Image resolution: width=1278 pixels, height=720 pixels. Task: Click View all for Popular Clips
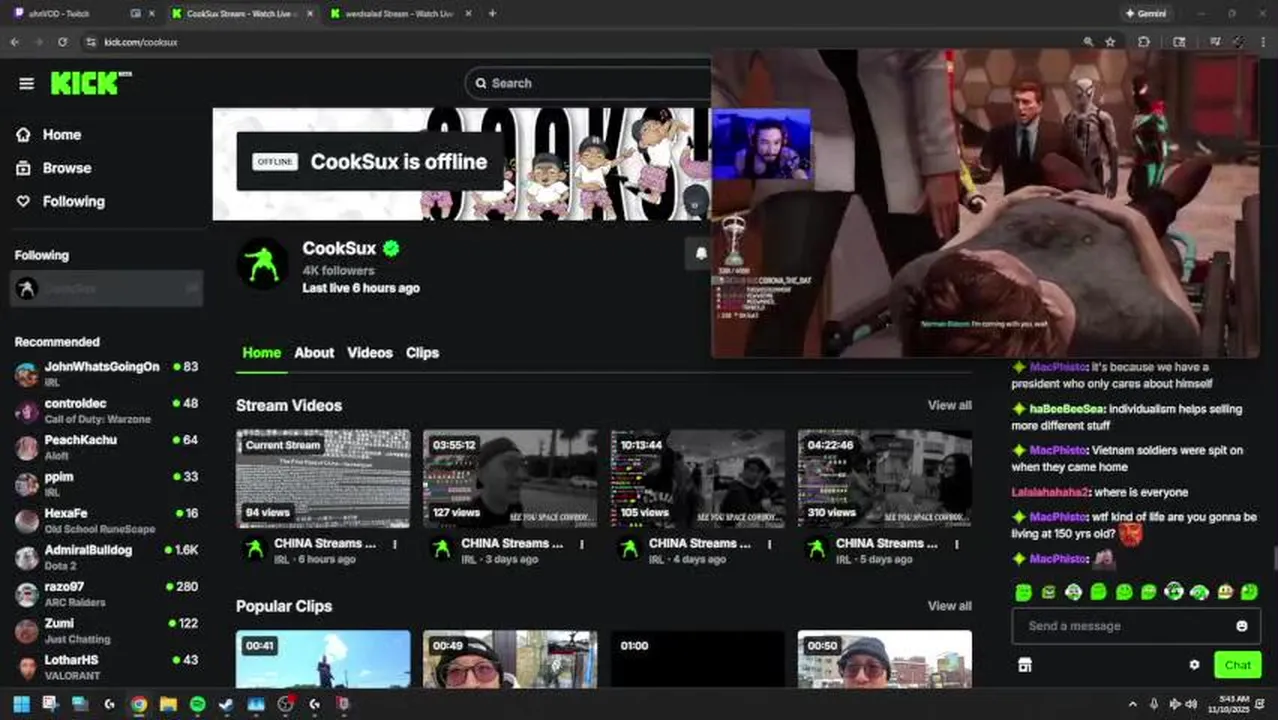click(x=949, y=606)
